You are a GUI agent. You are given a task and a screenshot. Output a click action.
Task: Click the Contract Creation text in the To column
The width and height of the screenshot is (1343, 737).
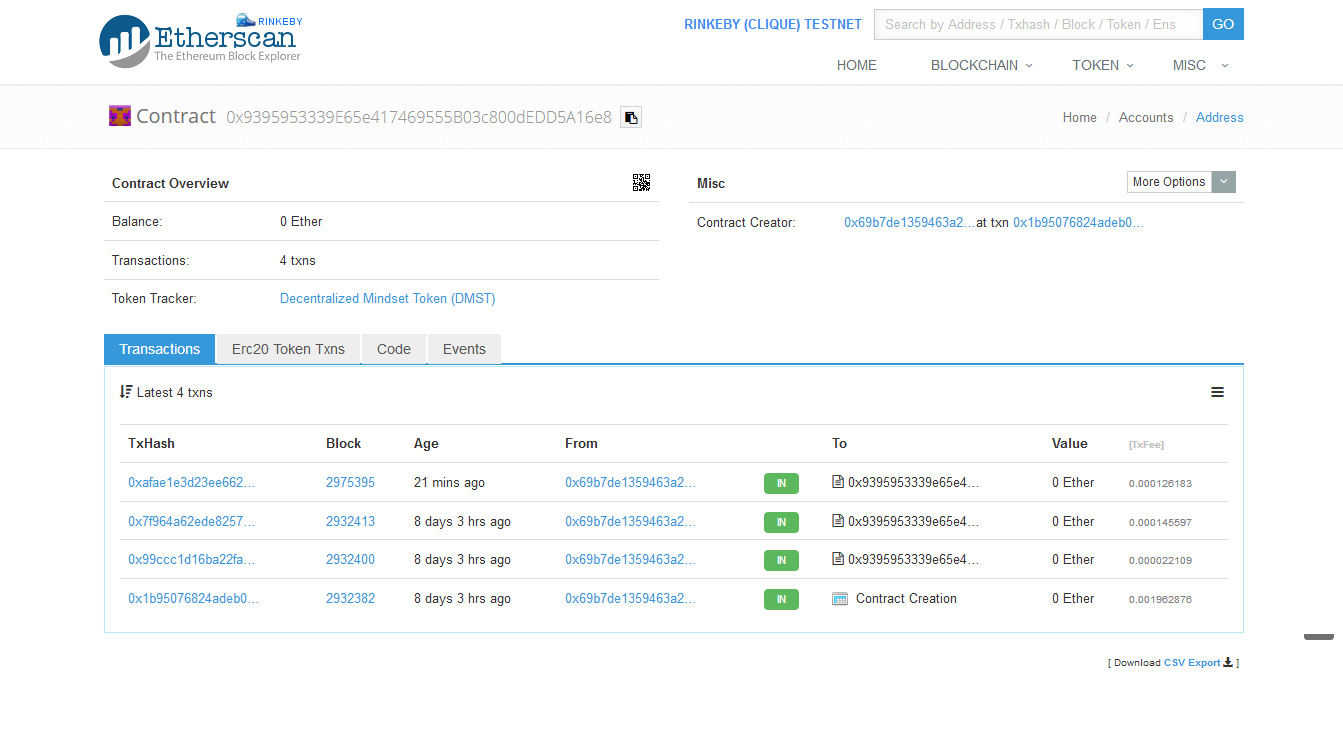[x=906, y=598]
